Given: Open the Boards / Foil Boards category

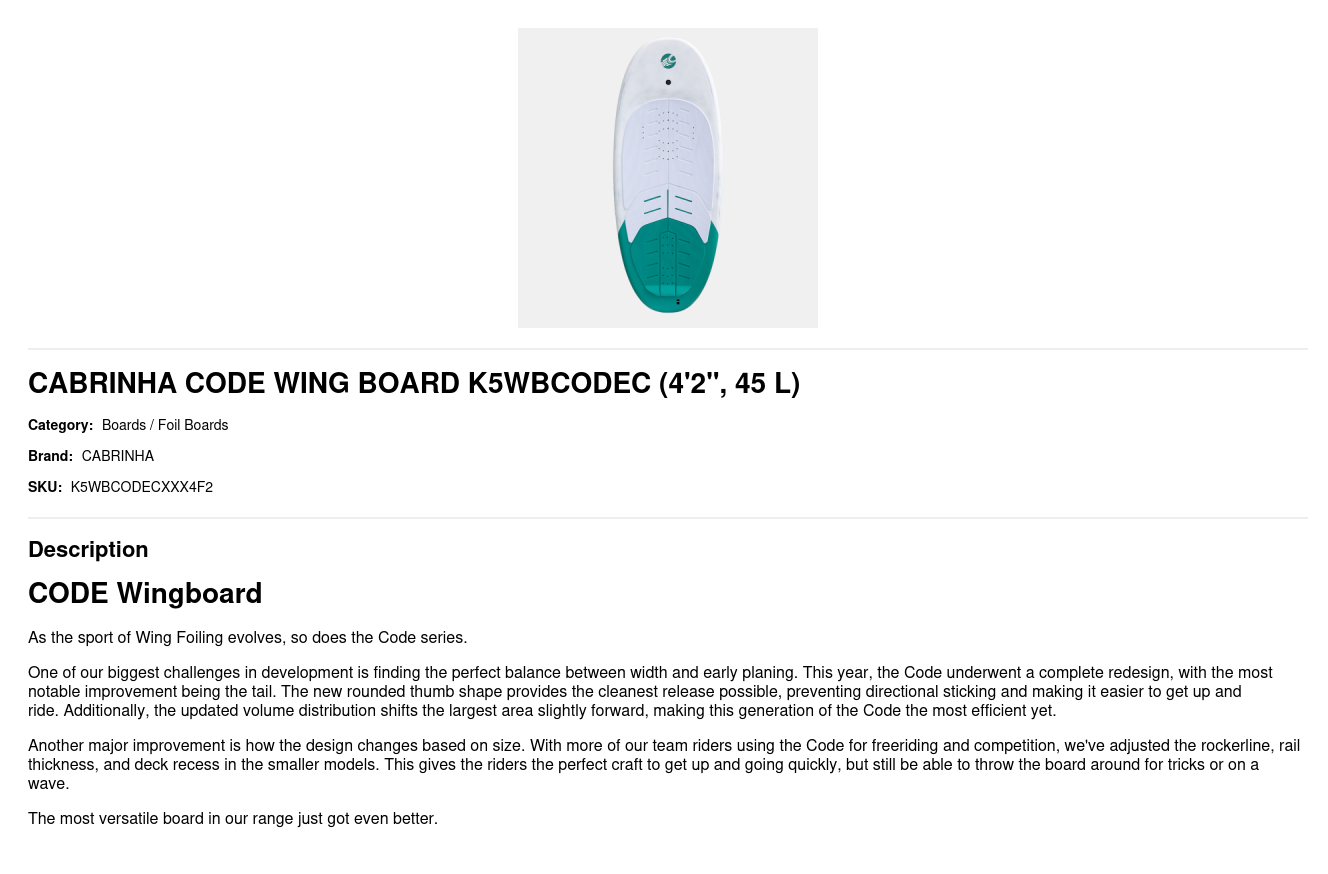Looking at the screenshot, I should point(165,425).
